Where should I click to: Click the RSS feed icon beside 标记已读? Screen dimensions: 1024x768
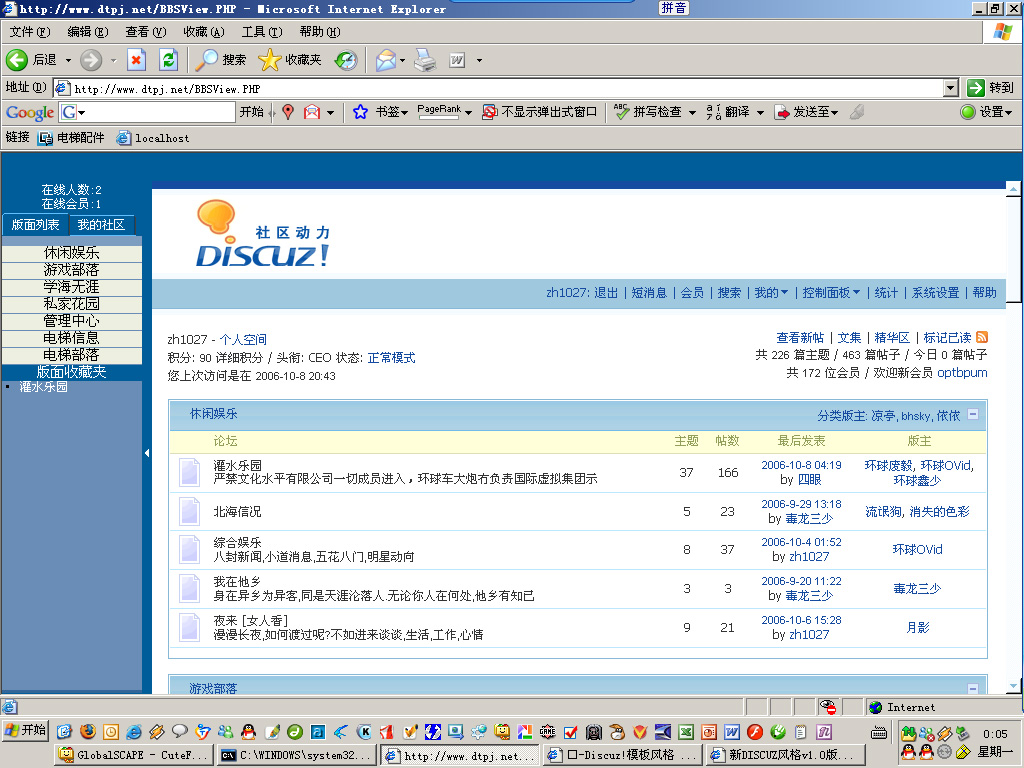coord(982,337)
